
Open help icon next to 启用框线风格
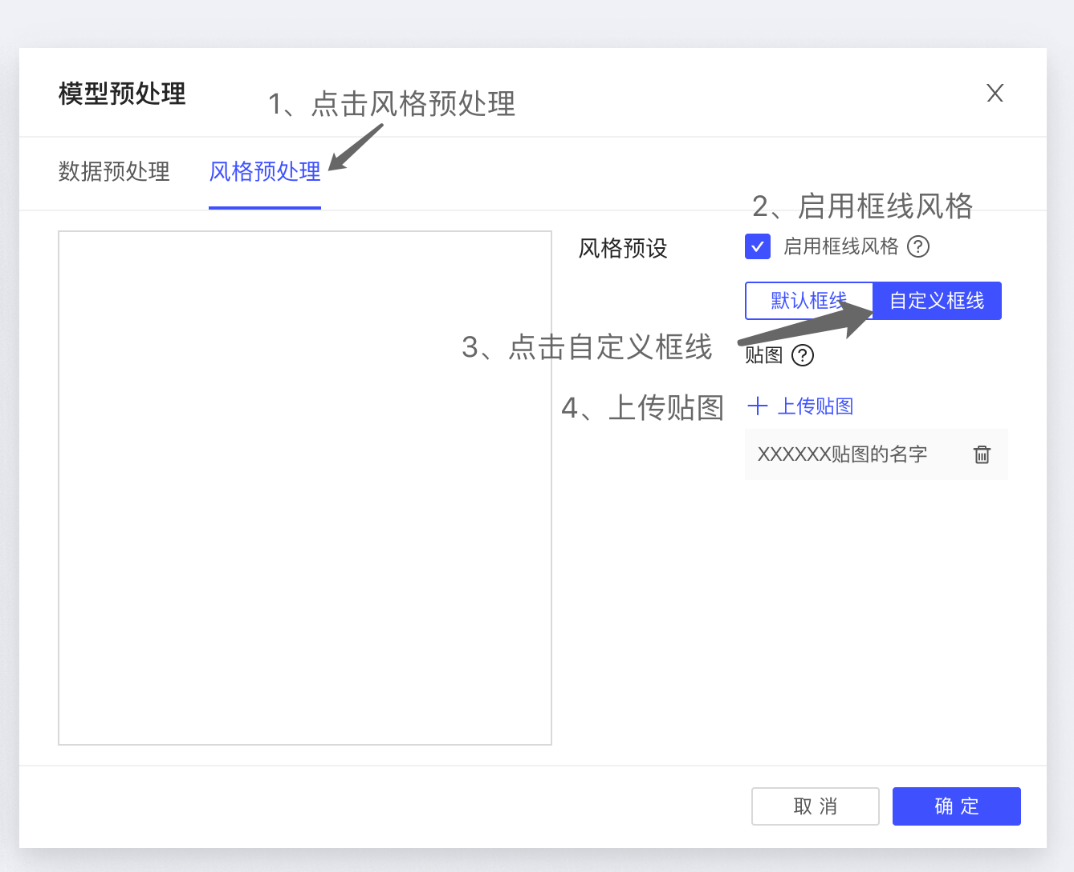click(918, 247)
